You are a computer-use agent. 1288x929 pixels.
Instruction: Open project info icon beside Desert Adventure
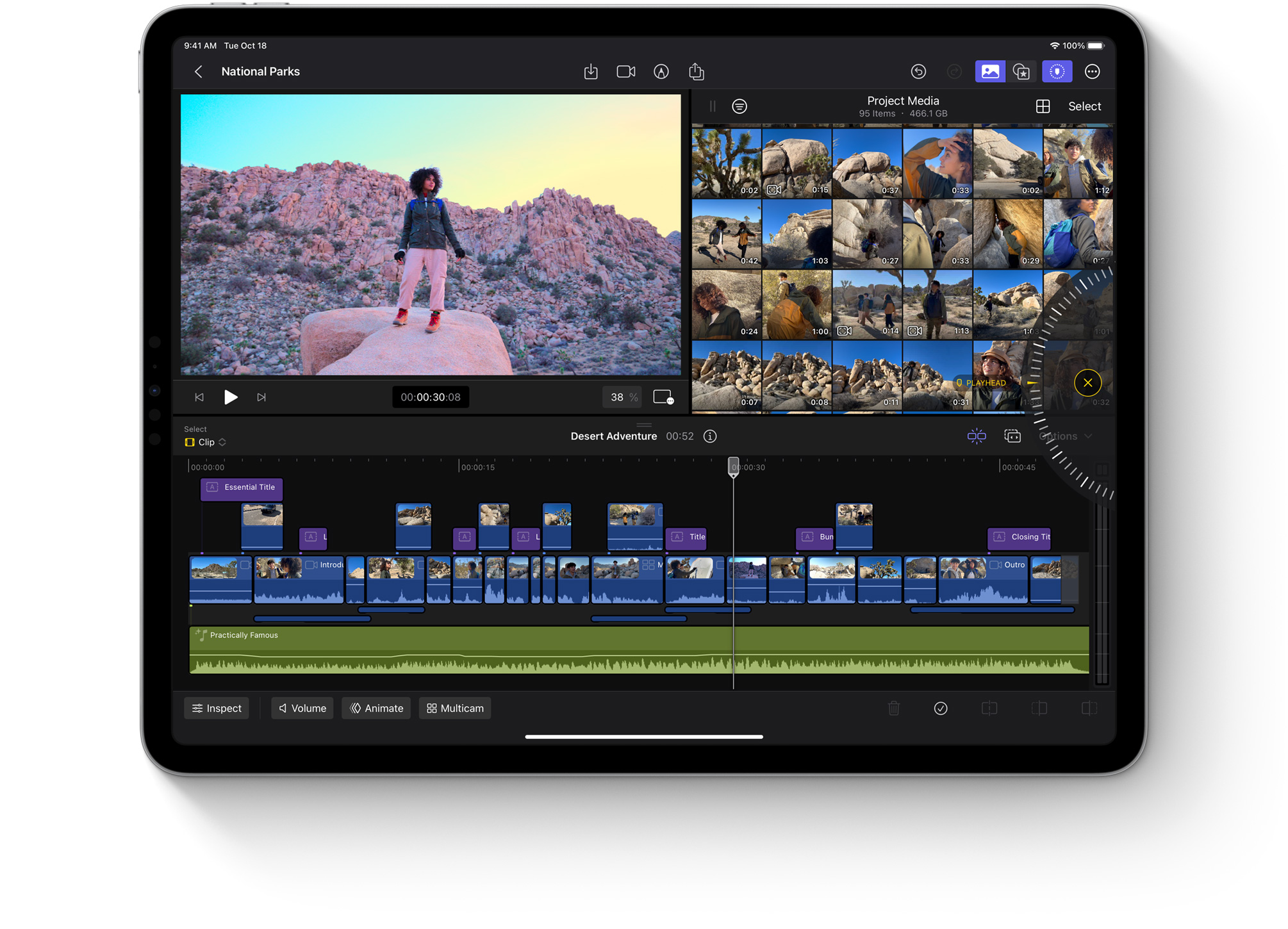[710, 436]
